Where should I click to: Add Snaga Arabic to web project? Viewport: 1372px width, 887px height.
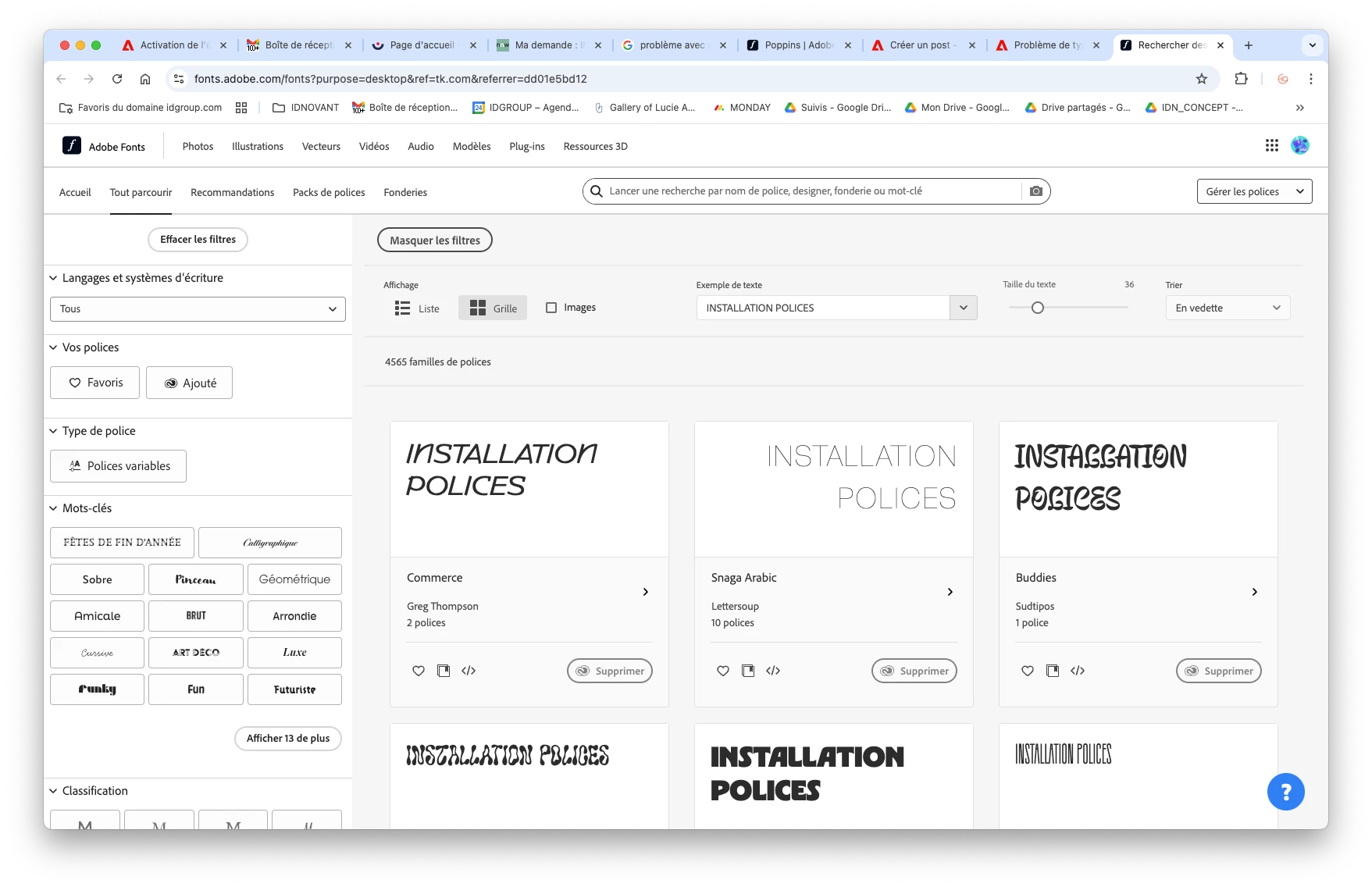[x=748, y=671]
